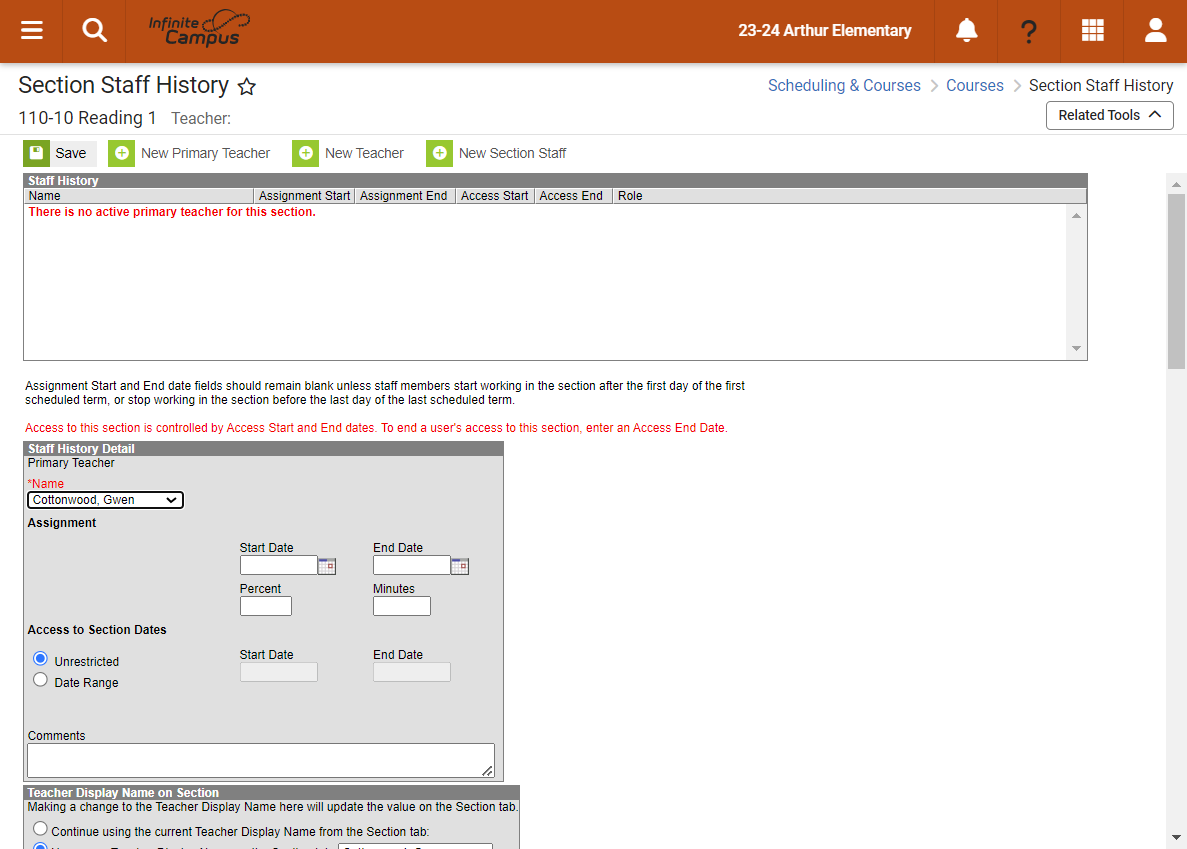Select the Date Range access radio button
The image size is (1187, 849).
(x=40, y=680)
